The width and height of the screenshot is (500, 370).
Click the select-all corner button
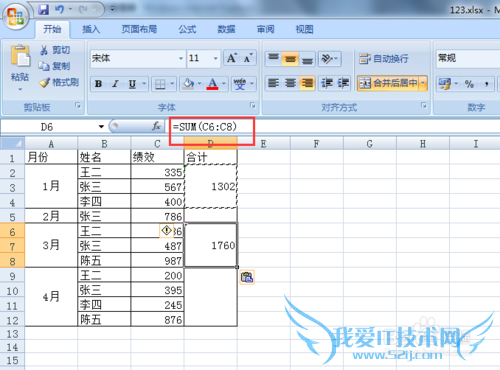click(x=12, y=144)
